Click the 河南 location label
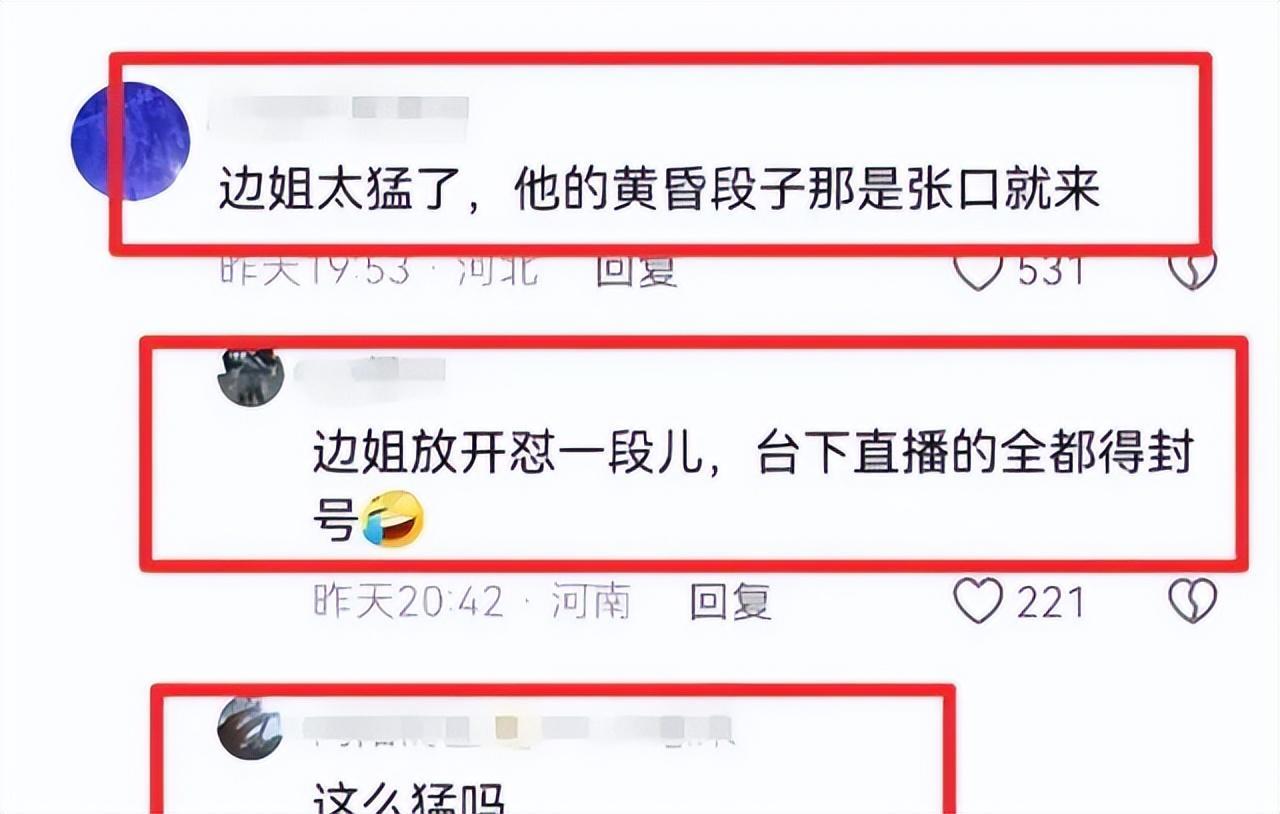1280x814 pixels. [591, 602]
